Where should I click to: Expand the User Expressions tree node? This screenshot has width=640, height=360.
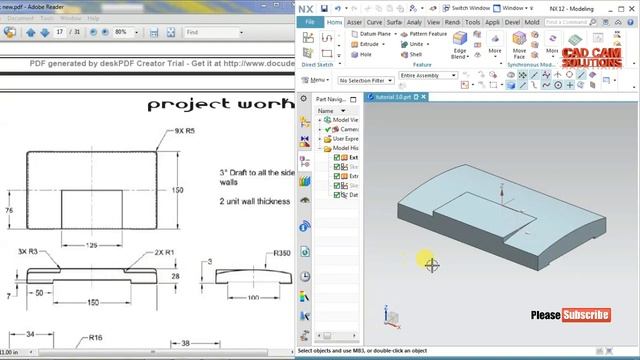click(x=320, y=139)
